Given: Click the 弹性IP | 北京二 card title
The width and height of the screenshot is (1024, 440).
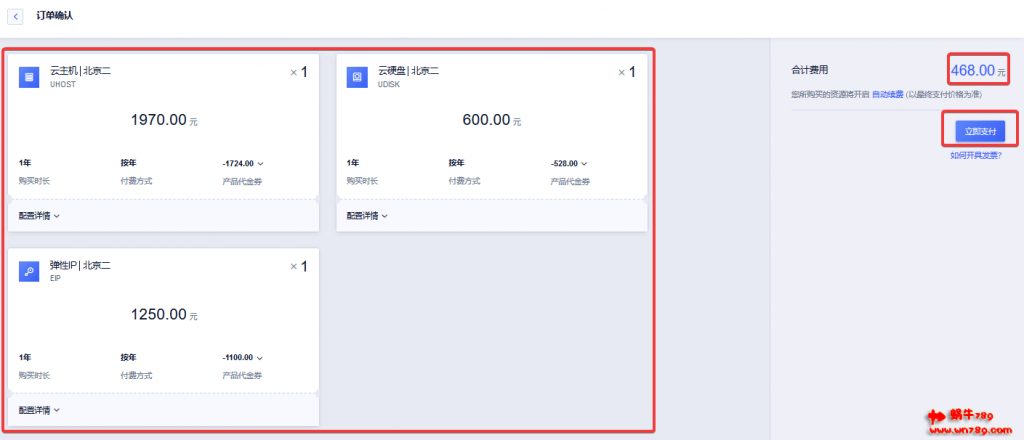Looking at the screenshot, I should coord(80,265).
